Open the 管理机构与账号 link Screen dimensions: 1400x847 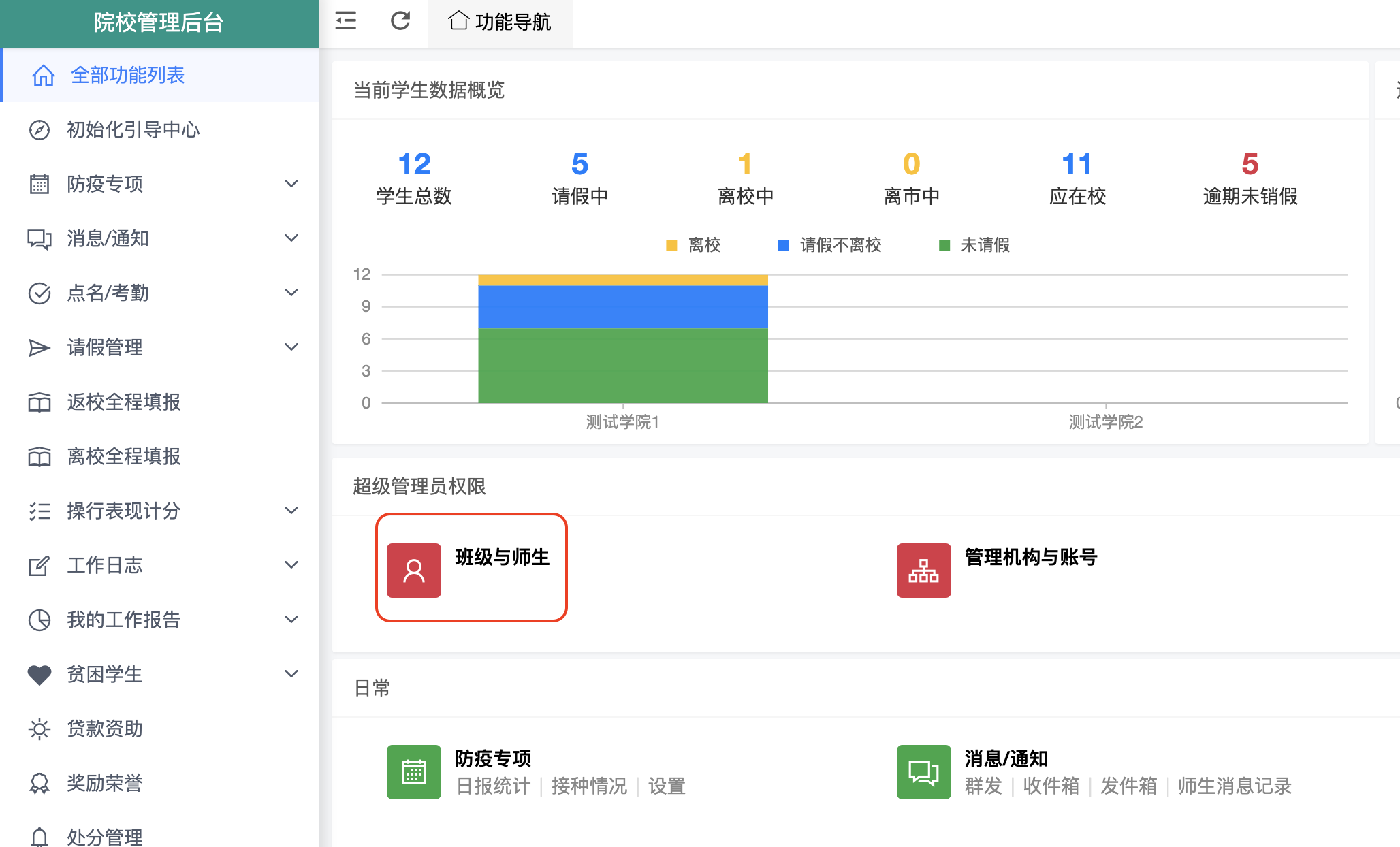point(1031,557)
